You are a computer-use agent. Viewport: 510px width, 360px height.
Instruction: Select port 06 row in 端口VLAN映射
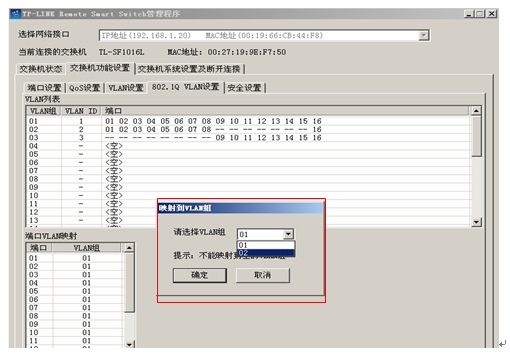(75, 299)
